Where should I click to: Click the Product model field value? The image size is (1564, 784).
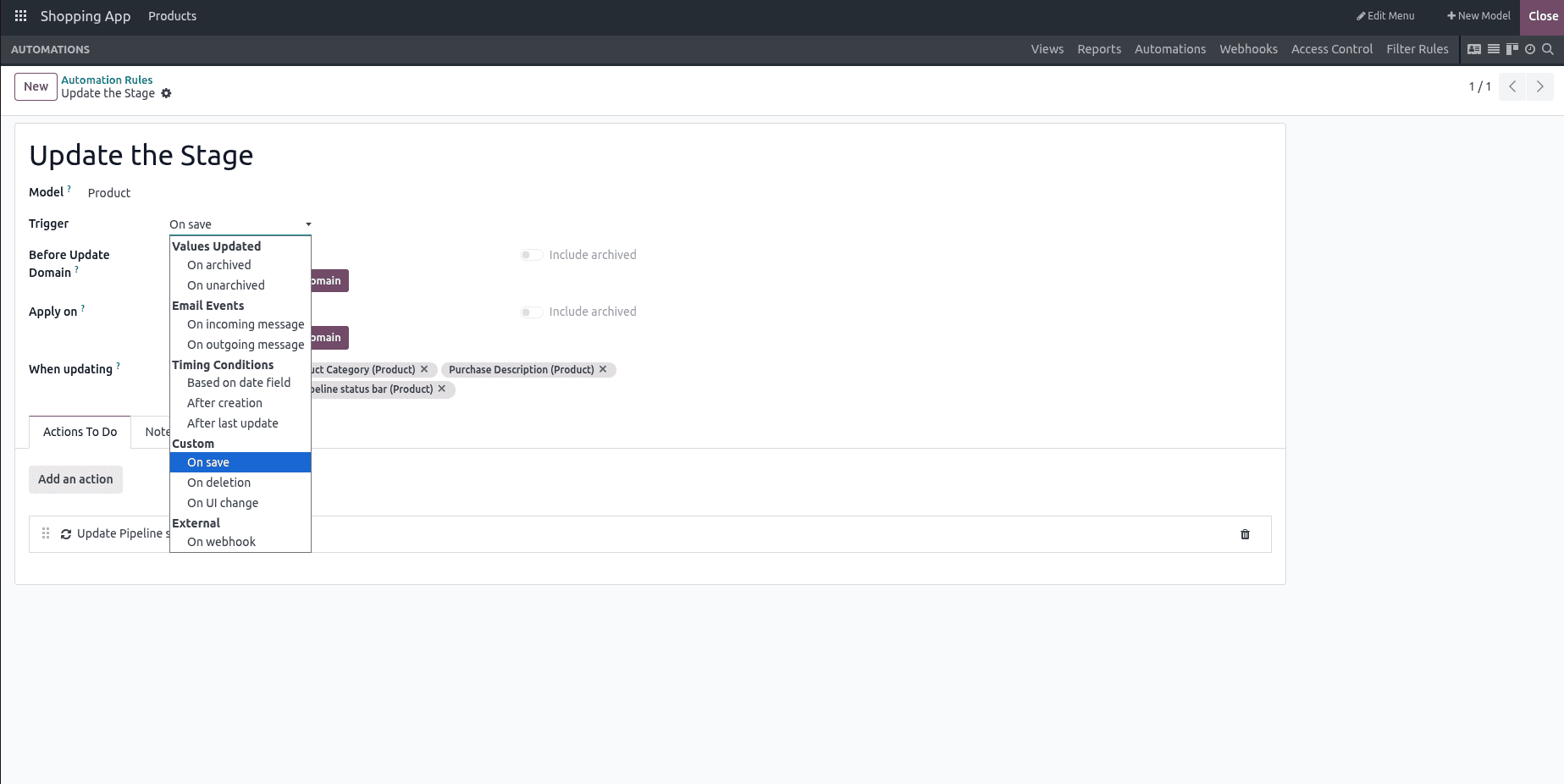109,193
